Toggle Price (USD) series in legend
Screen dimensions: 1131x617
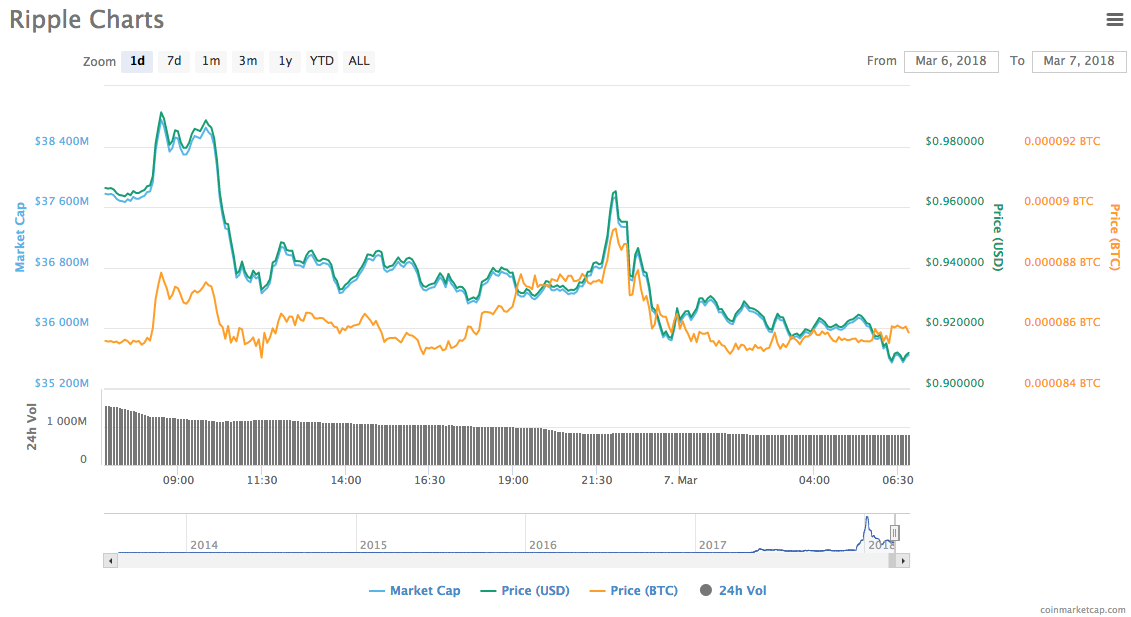[x=525, y=590]
